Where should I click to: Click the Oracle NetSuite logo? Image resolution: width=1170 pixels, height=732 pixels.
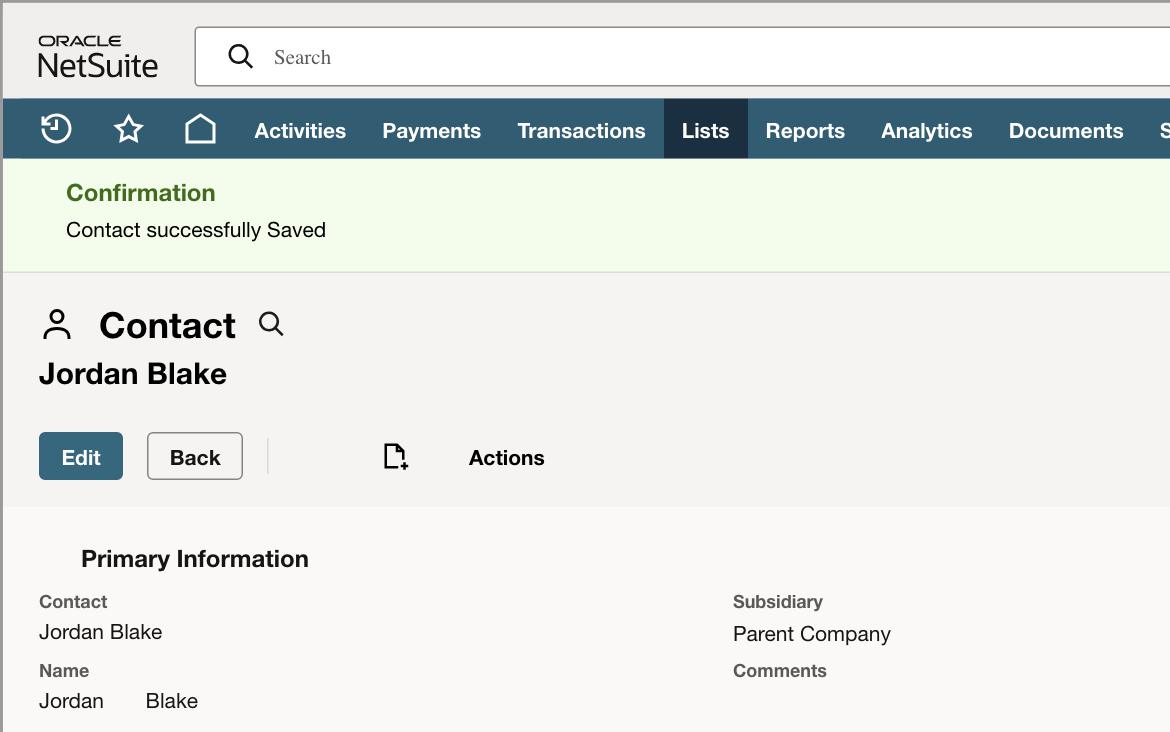coord(98,57)
